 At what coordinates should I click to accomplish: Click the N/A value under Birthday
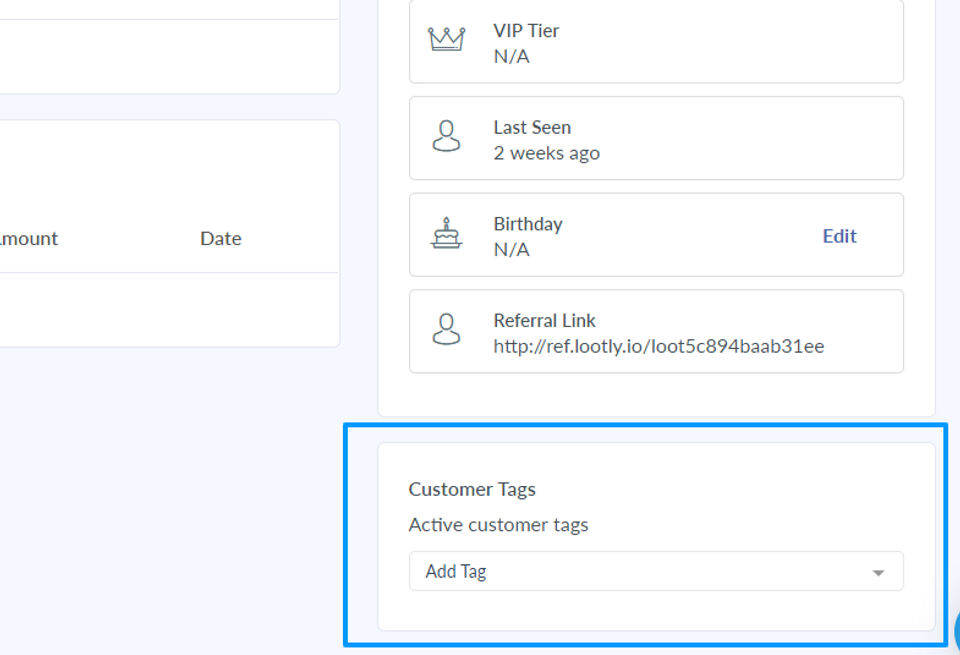coord(511,249)
